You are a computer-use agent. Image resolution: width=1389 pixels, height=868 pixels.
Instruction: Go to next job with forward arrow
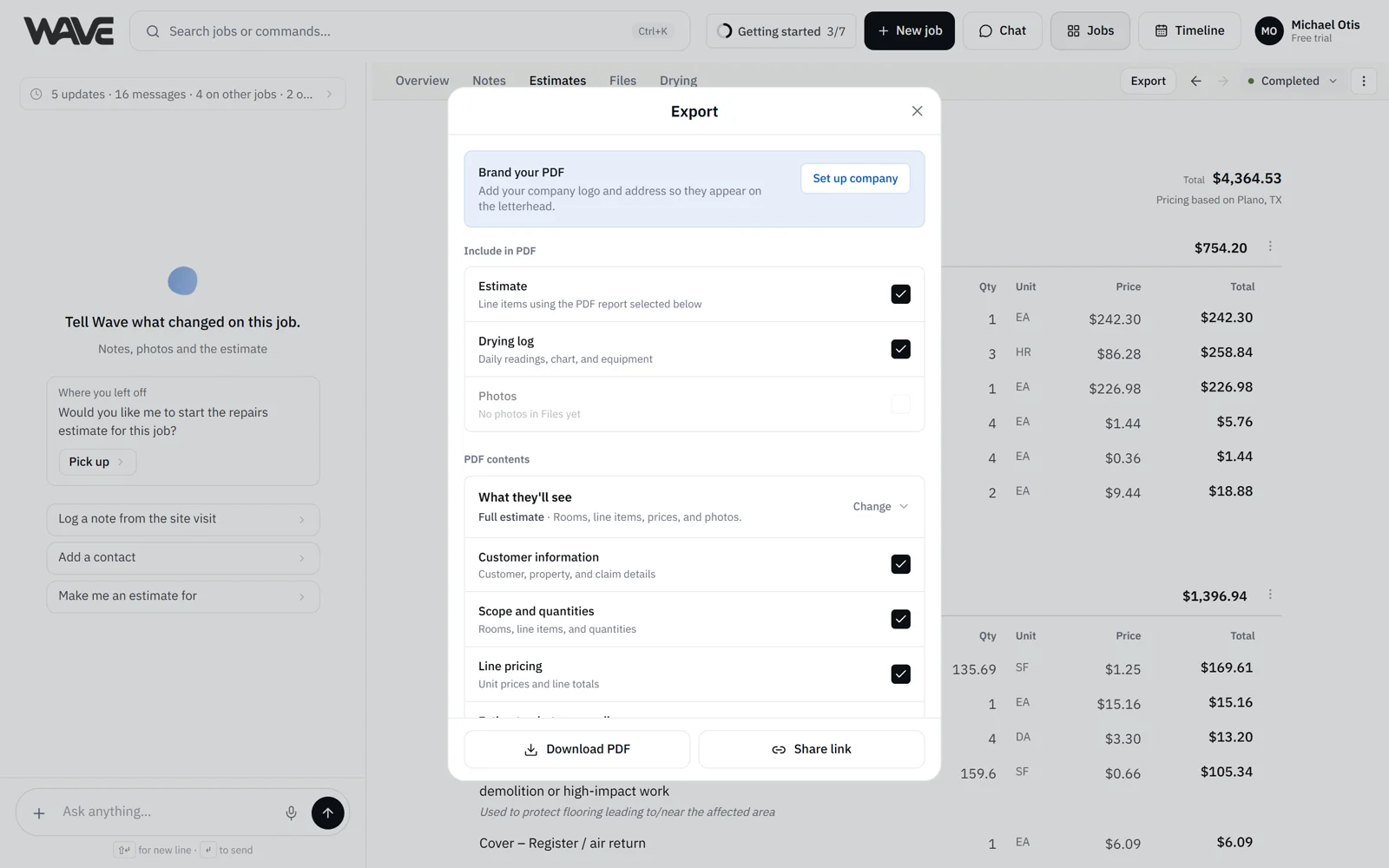click(x=1223, y=81)
